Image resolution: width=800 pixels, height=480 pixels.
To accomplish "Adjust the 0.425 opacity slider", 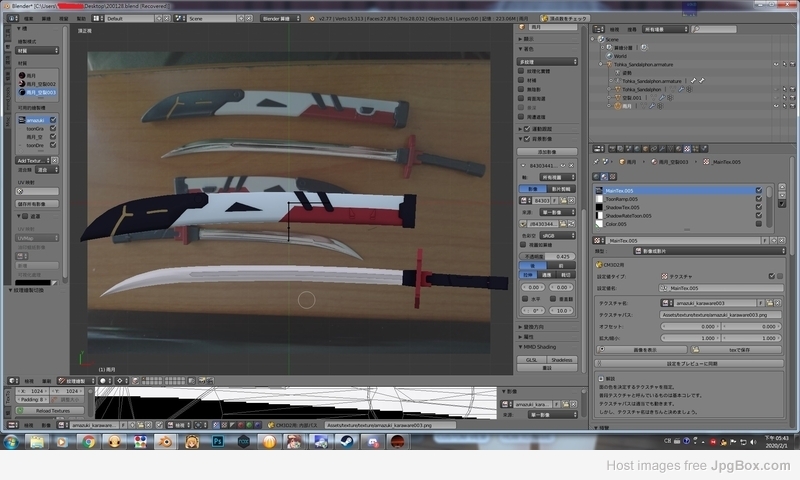I will click(x=547, y=256).
